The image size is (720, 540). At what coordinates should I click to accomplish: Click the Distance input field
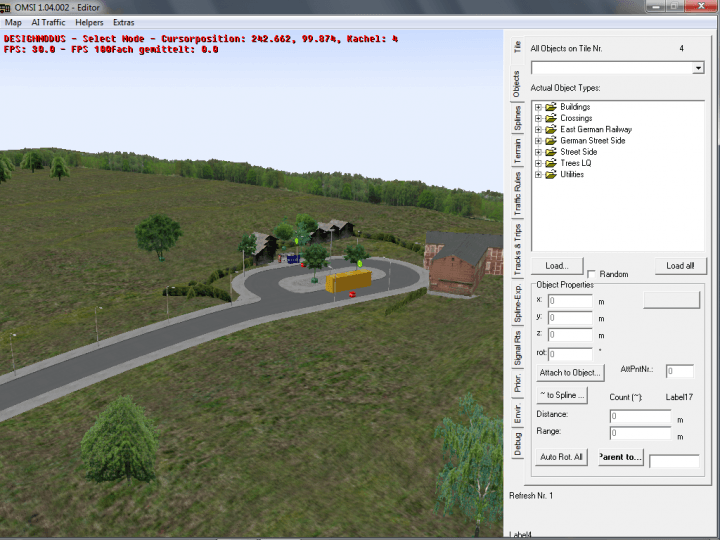[x=640, y=416]
